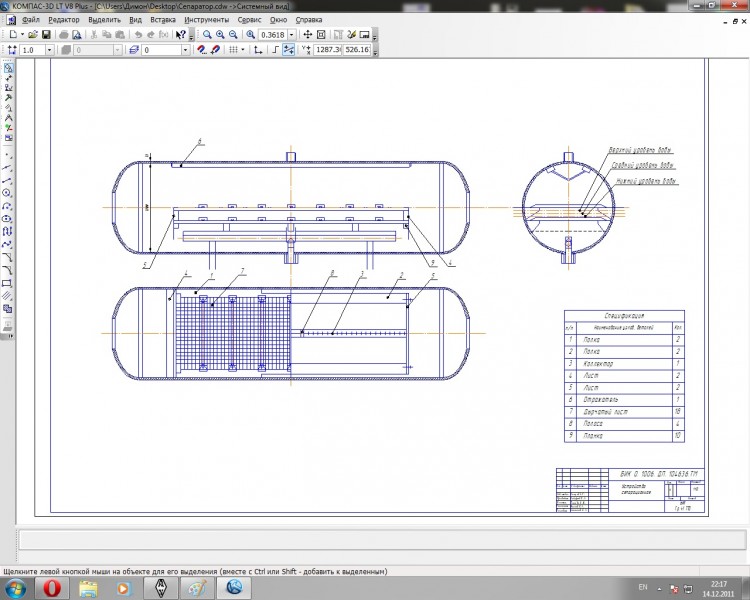Select the Circle tool
Screen dimensions: 750x600
click(x=7, y=193)
